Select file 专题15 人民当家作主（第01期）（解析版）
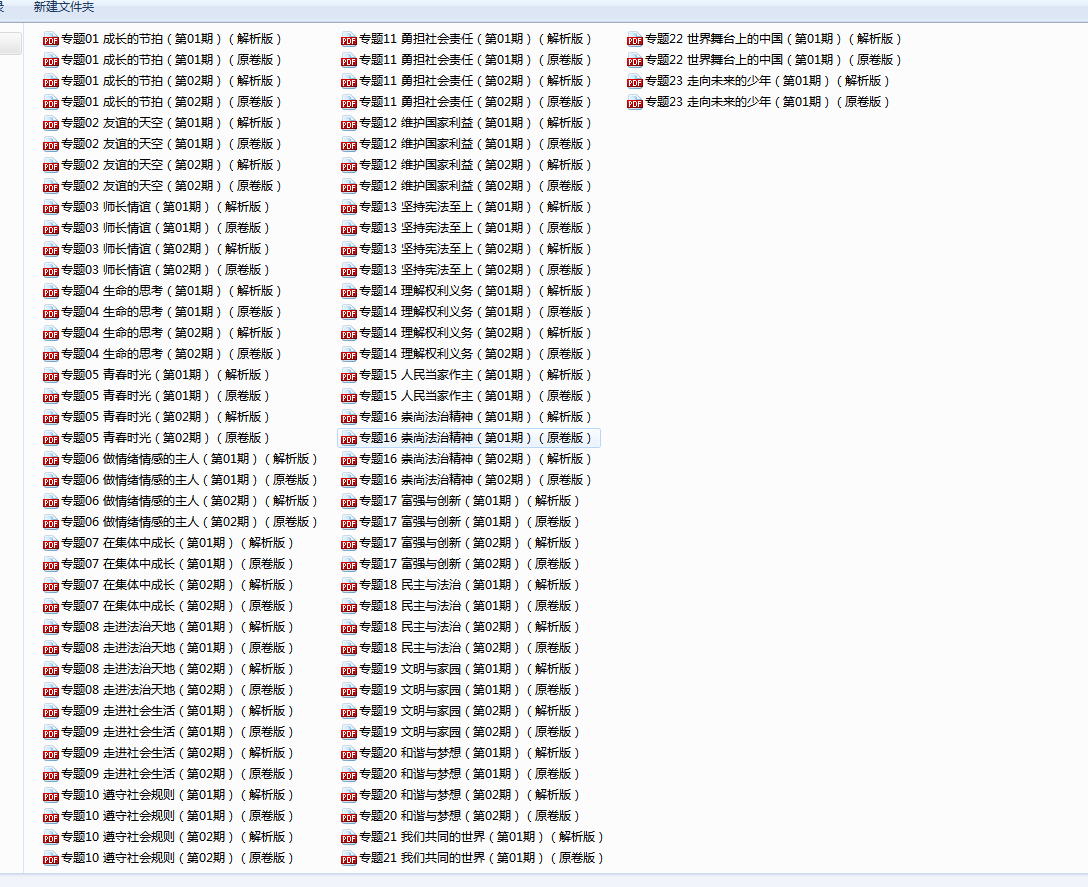 coord(468,375)
